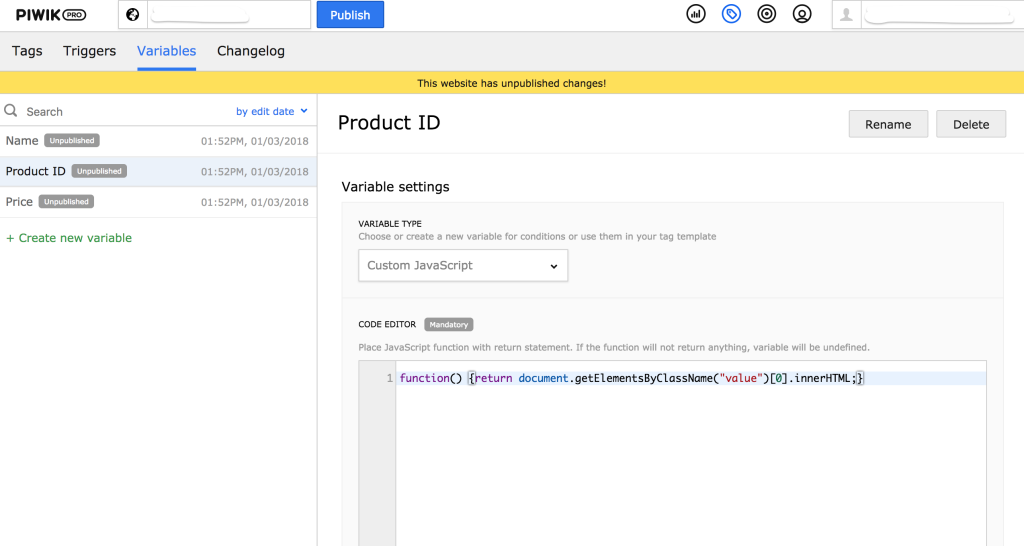Image resolution: width=1024 pixels, height=546 pixels.
Task: Click inside the code editor line 1
Action: click(691, 378)
